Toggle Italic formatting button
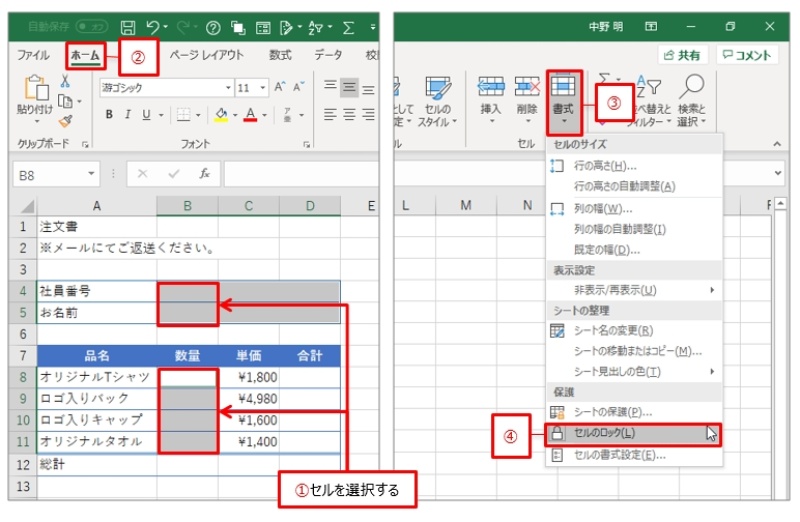The width and height of the screenshot is (800, 522). tap(128, 115)
